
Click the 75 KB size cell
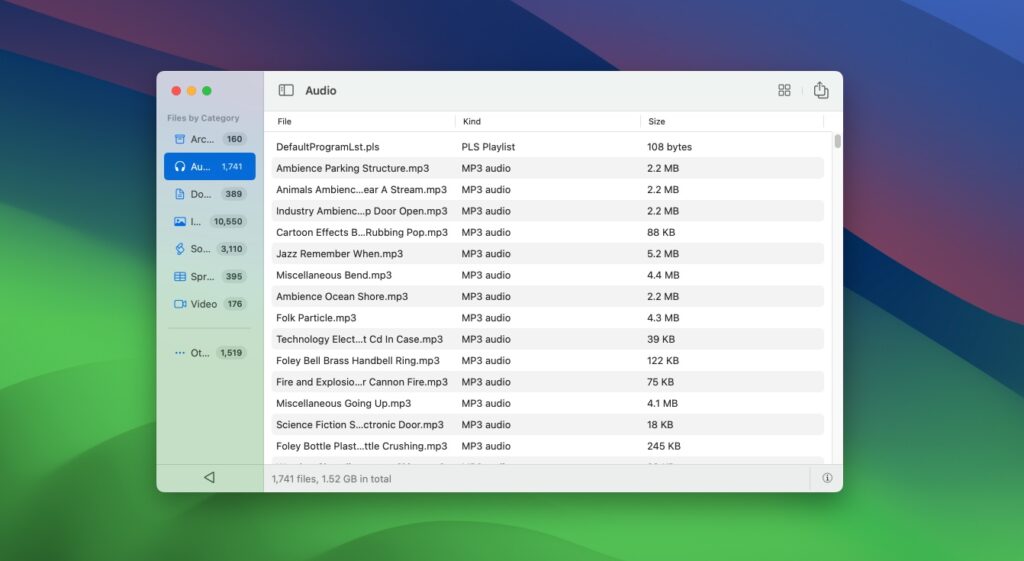[660, 382]
